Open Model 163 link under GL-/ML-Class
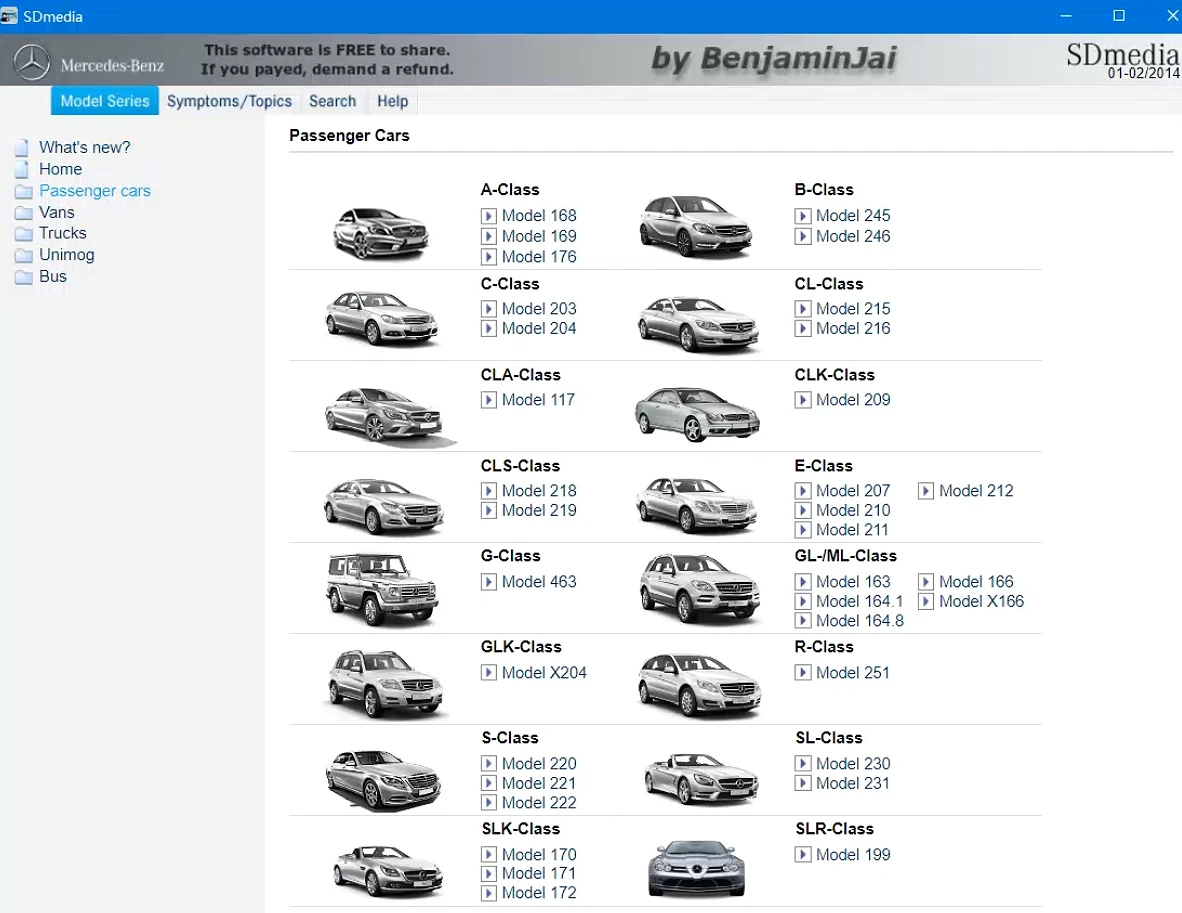Screen dimensions: 1182x913 (853, 582)
